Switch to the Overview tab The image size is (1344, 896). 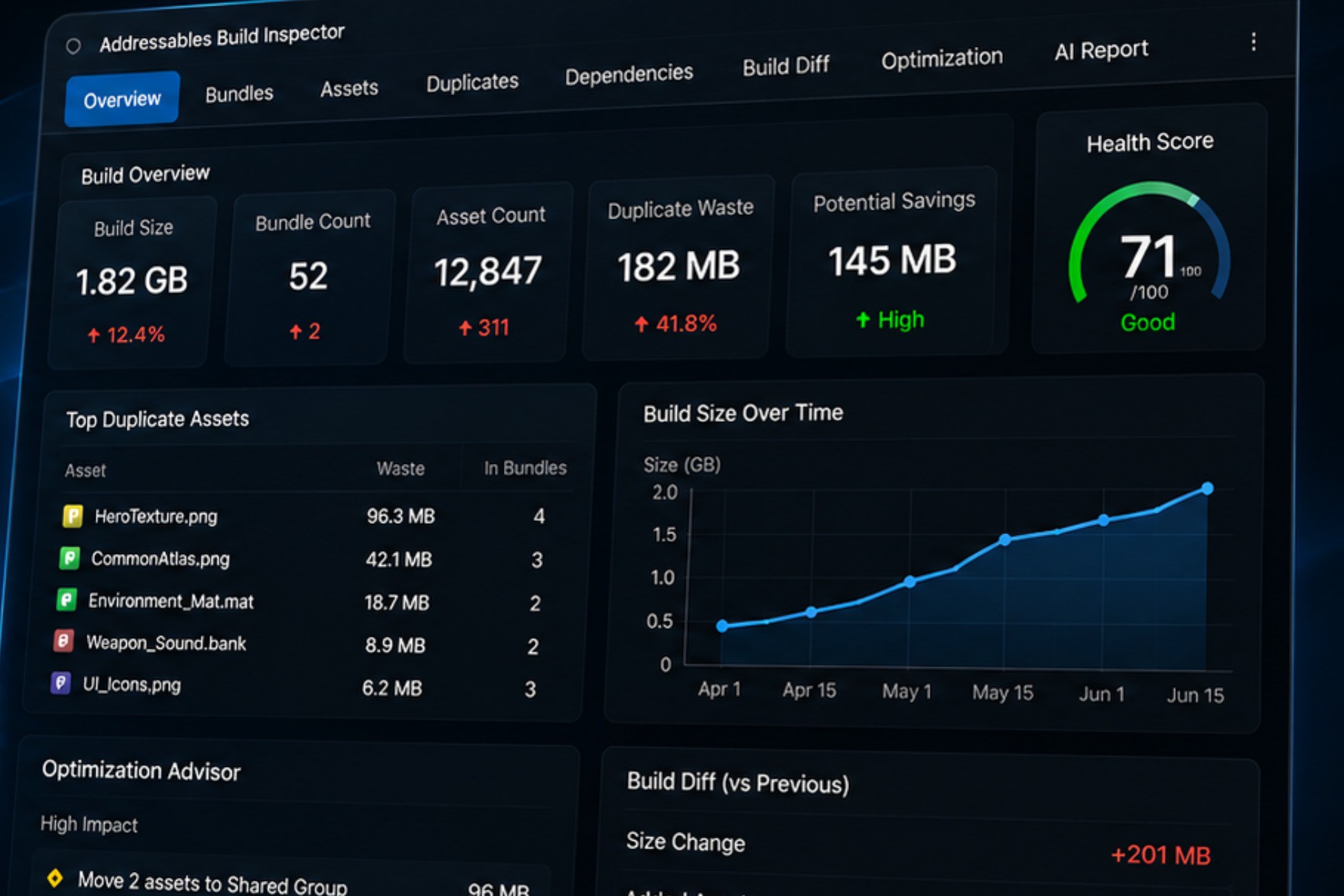(122, 99)
